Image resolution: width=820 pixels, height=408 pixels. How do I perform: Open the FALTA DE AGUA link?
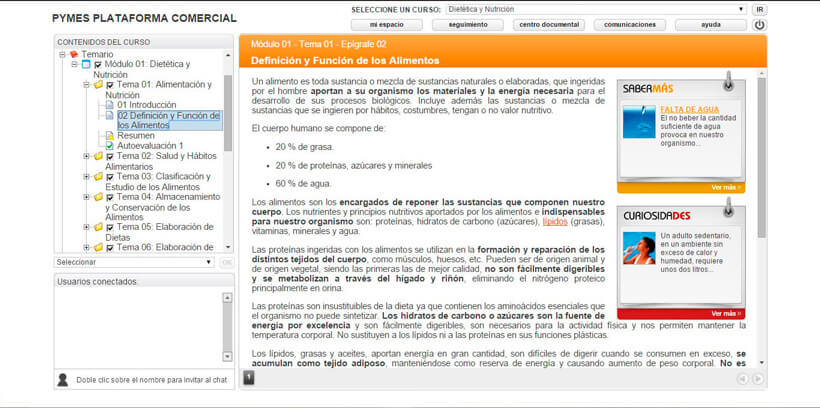[x=690, y=110]
